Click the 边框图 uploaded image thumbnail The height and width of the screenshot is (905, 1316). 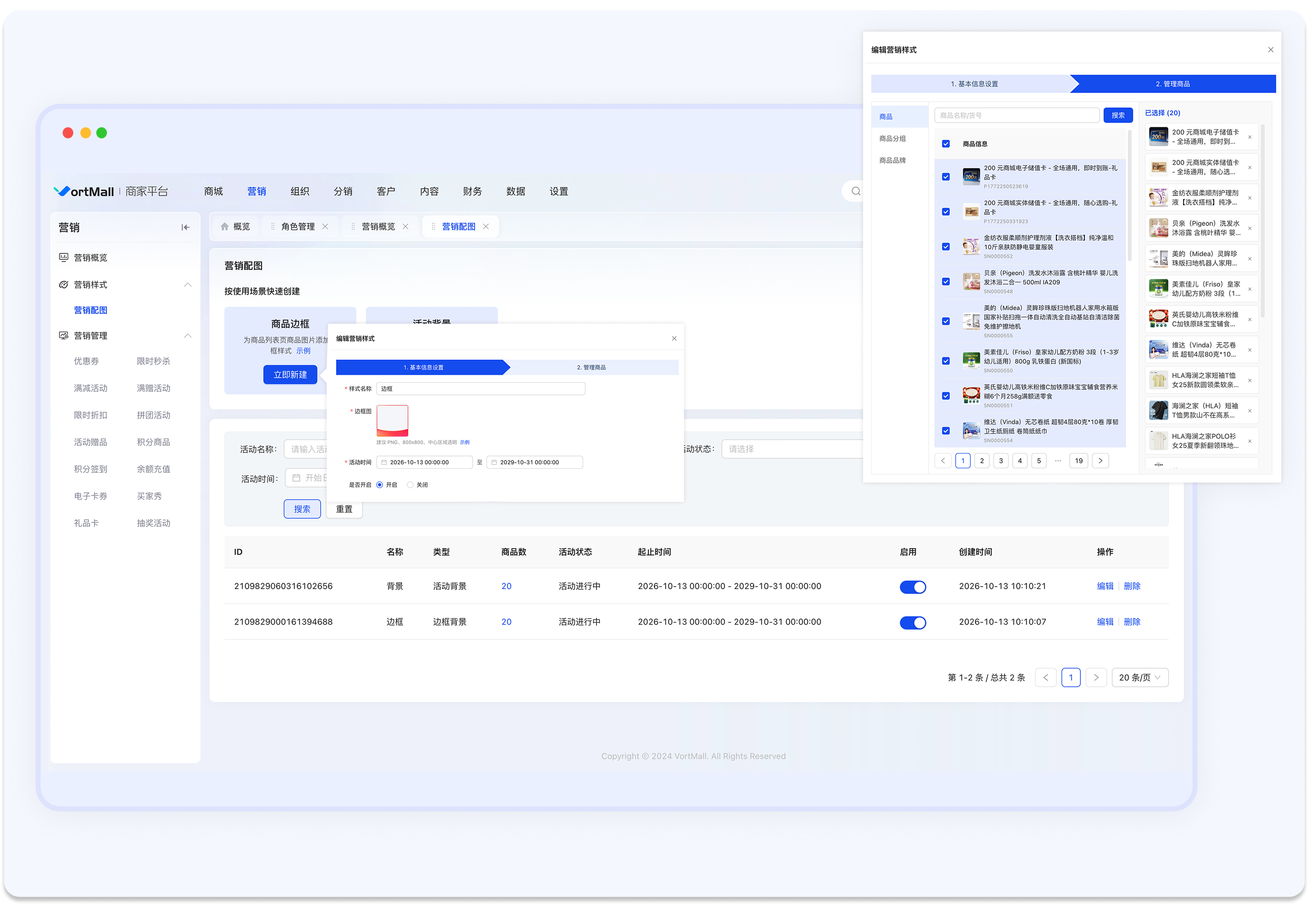[392, 421]
